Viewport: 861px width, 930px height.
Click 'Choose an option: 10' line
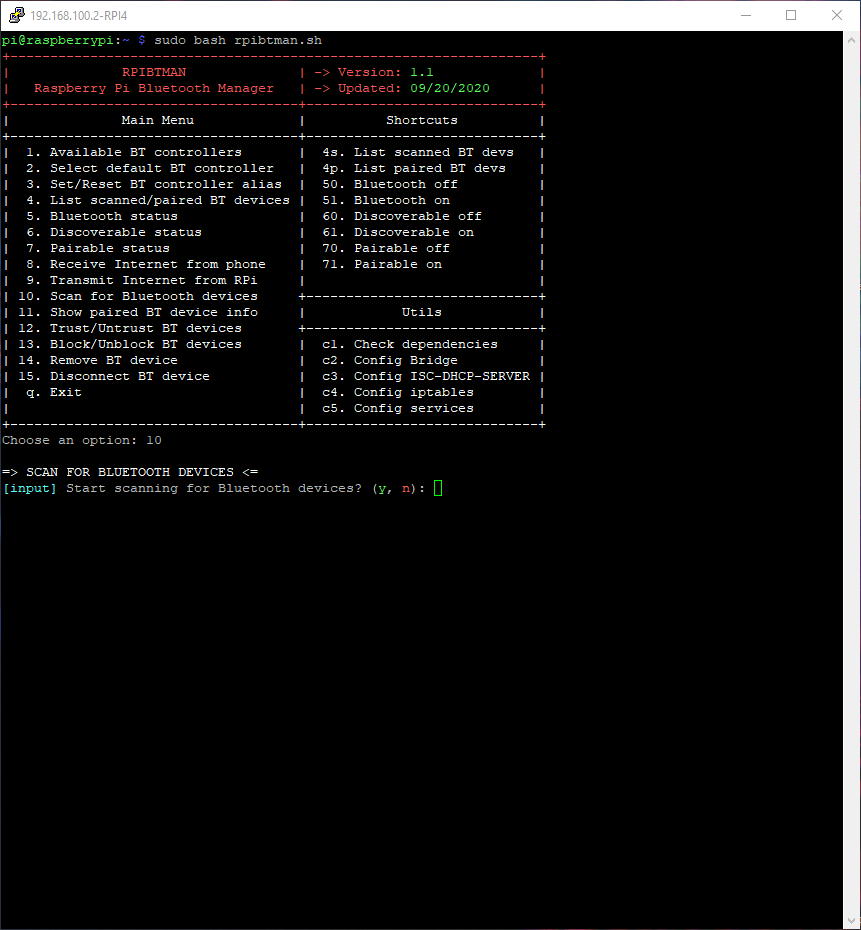[x=82, y=441]
